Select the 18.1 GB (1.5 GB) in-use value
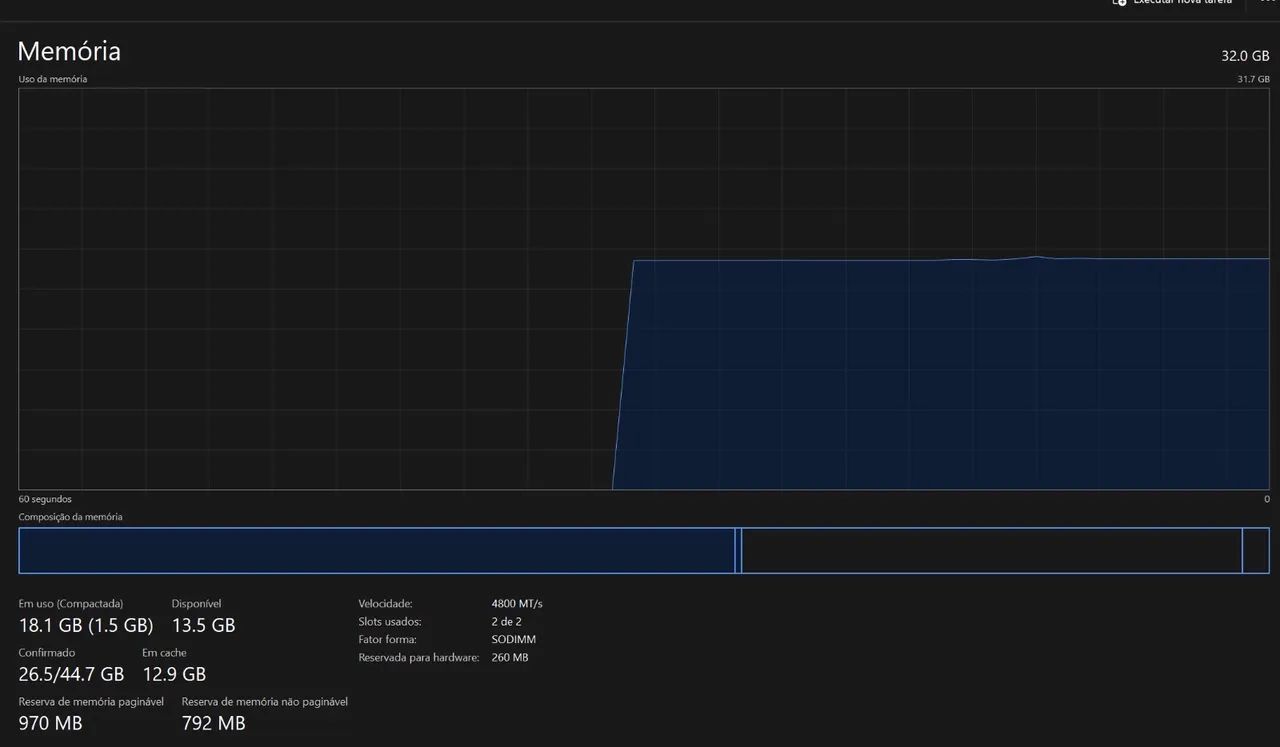Image resolution: width=1280 pixels, height=747 pixels. [x=86, y=626]
